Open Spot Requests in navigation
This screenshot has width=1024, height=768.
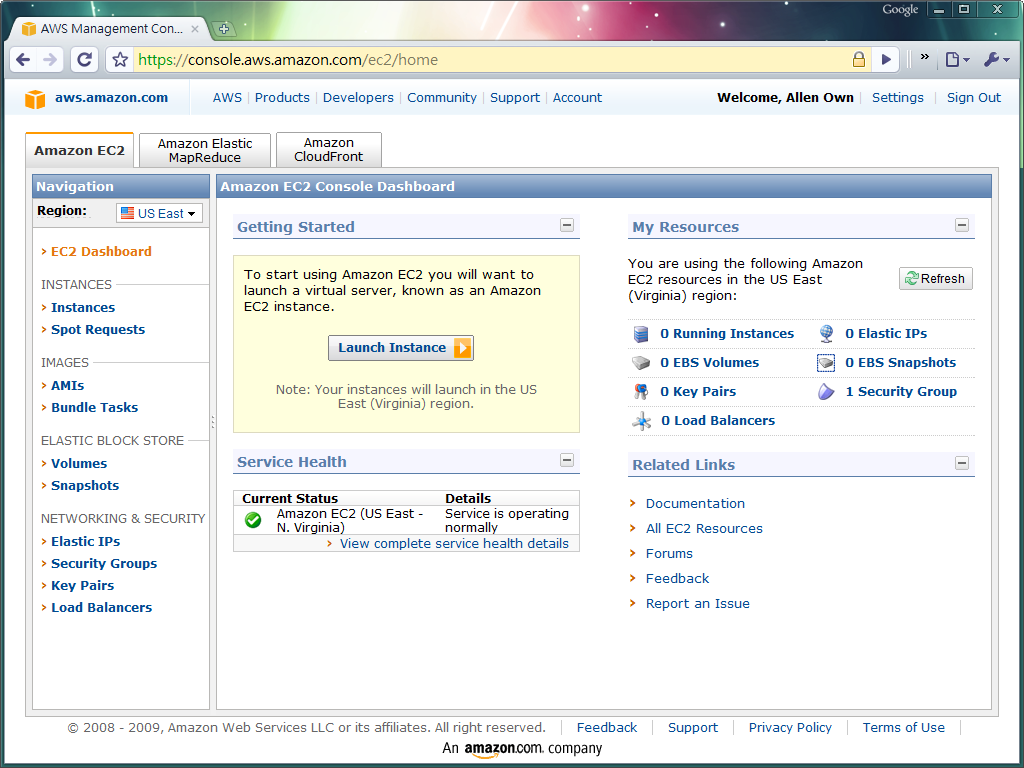coord(98,330)
